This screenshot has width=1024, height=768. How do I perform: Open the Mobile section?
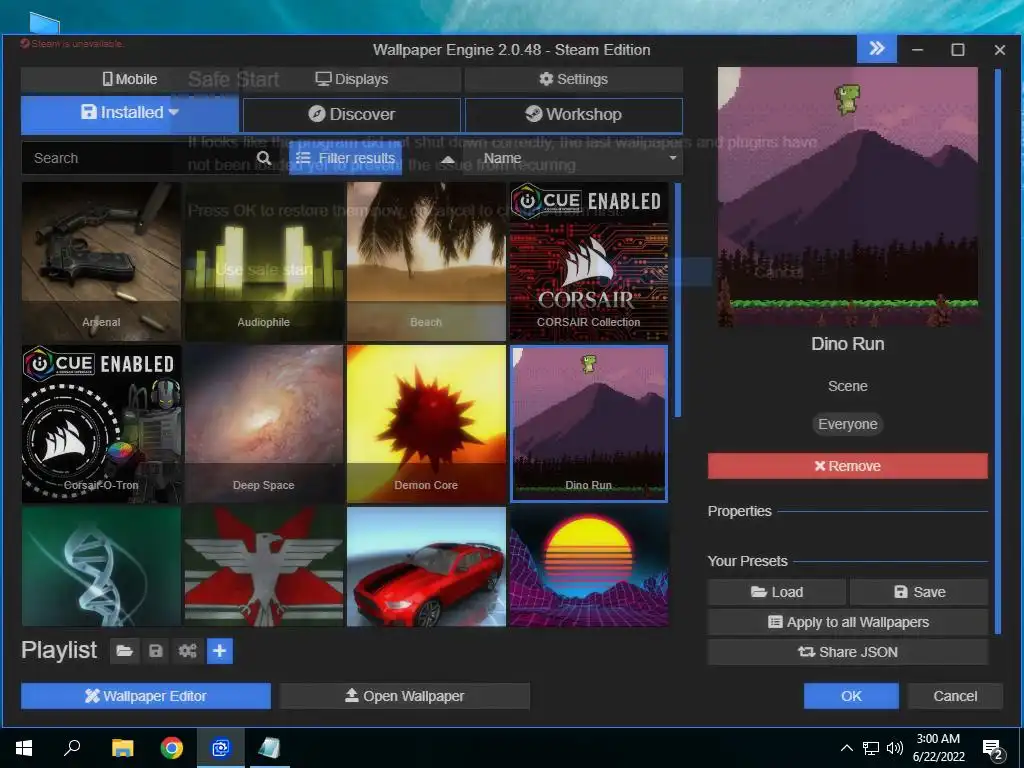click(130, 79)
